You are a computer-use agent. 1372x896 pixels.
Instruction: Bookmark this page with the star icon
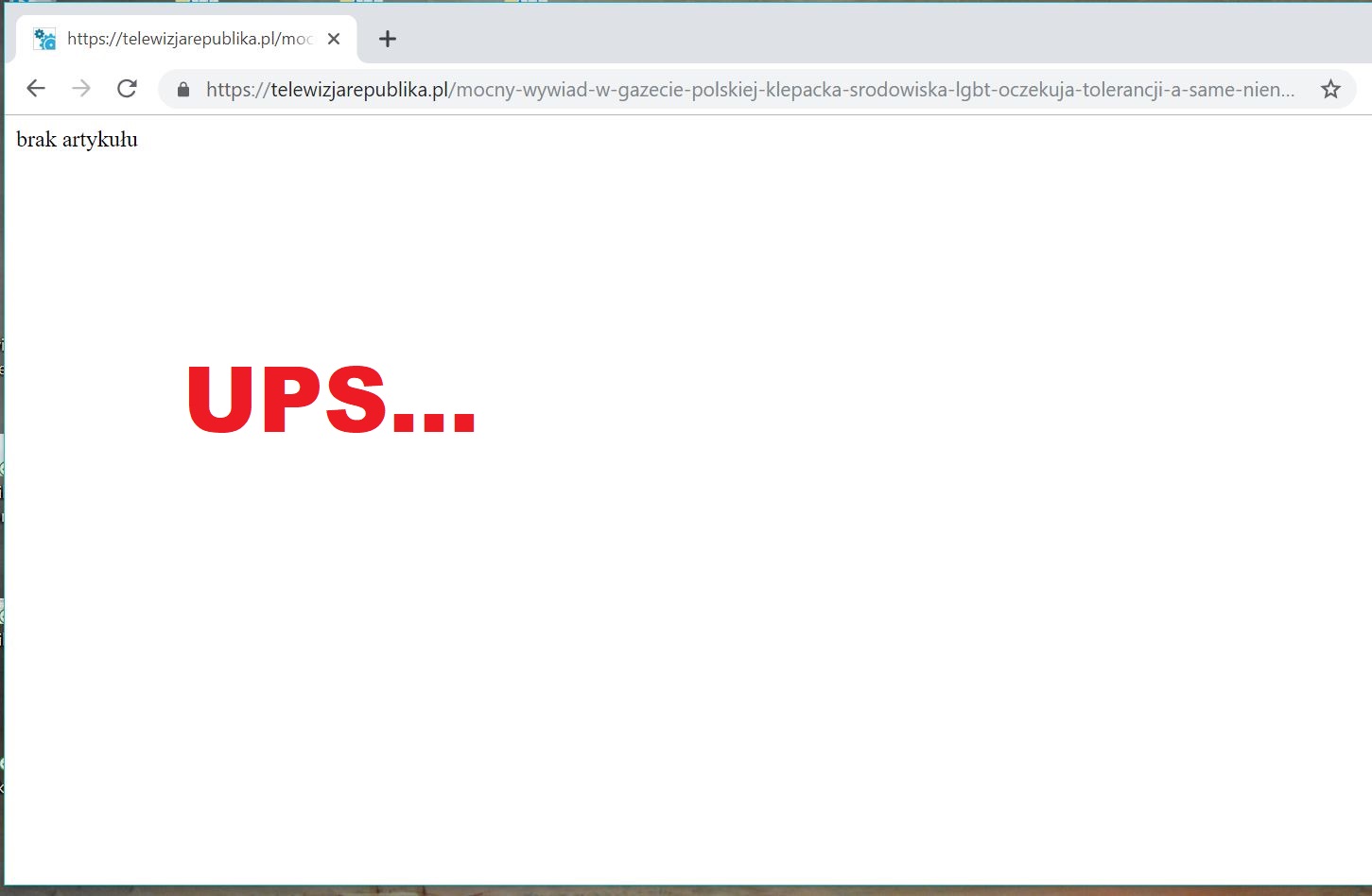click(1330, 90)
